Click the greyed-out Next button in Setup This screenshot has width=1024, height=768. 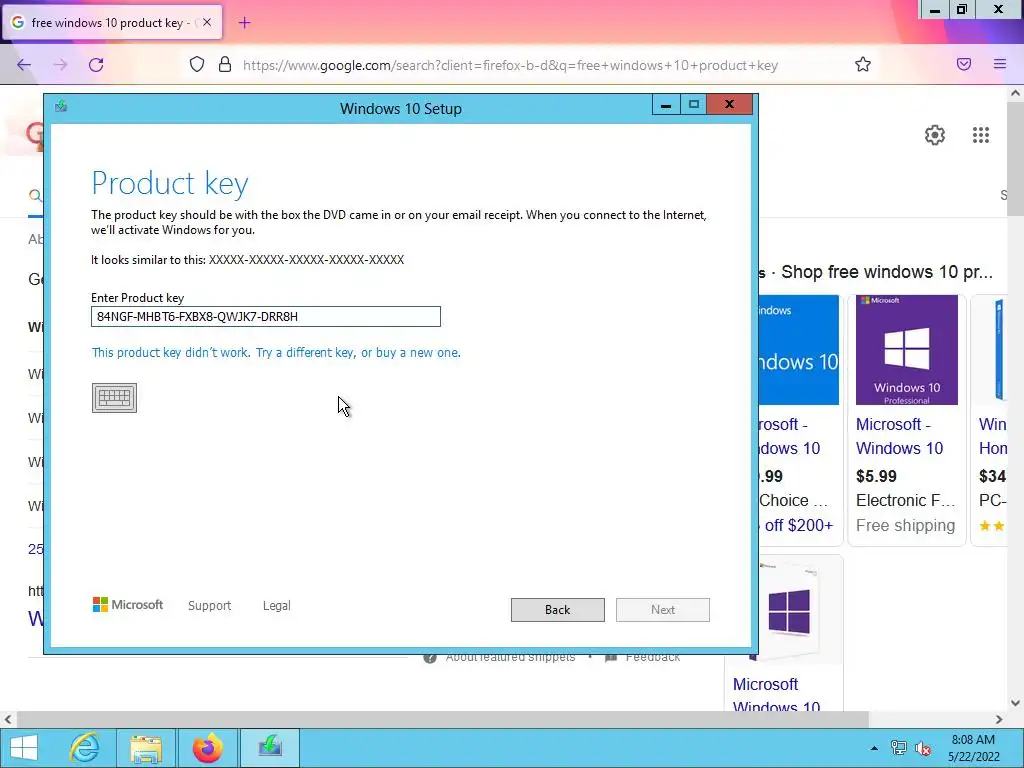click(x=663, y=609)
